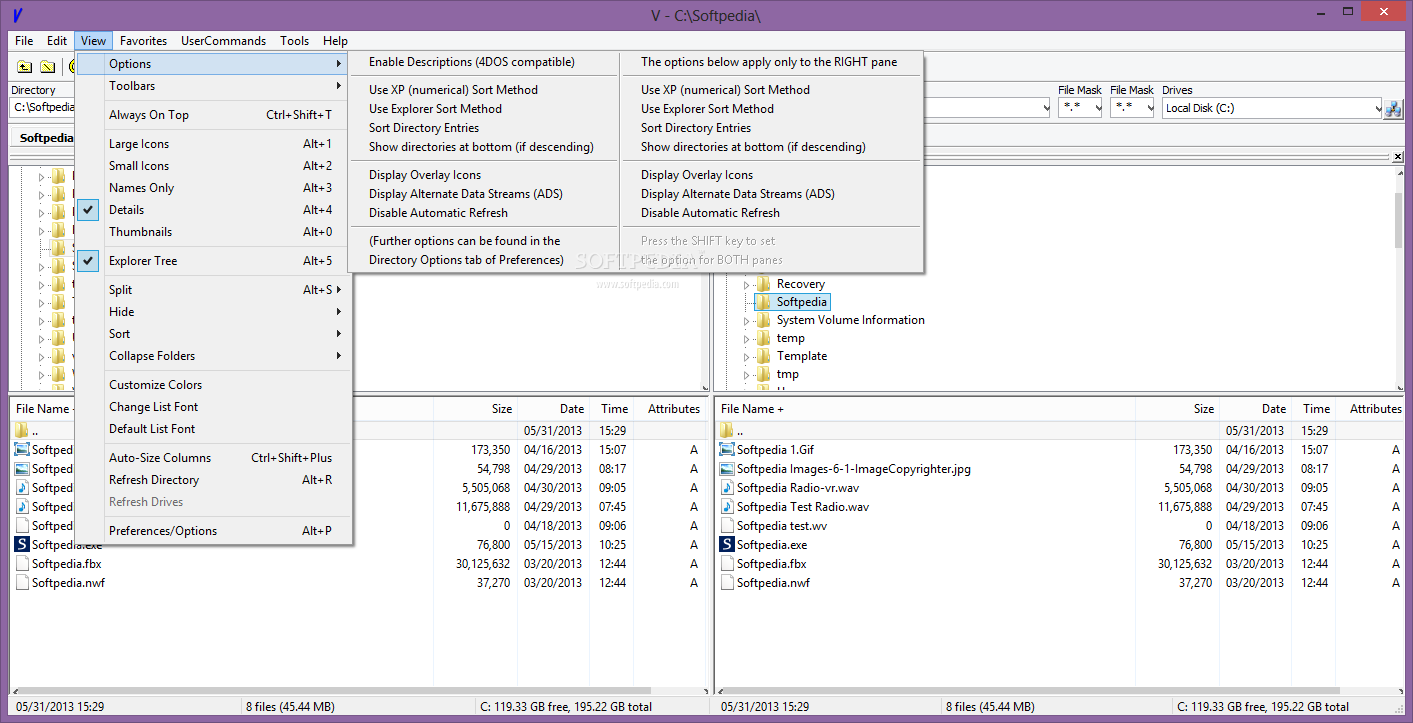Click the Softpedia 1.Gif image file icon
This screenshot has width=1413, height=723.
pyautogui.click(x=727, y=450)
